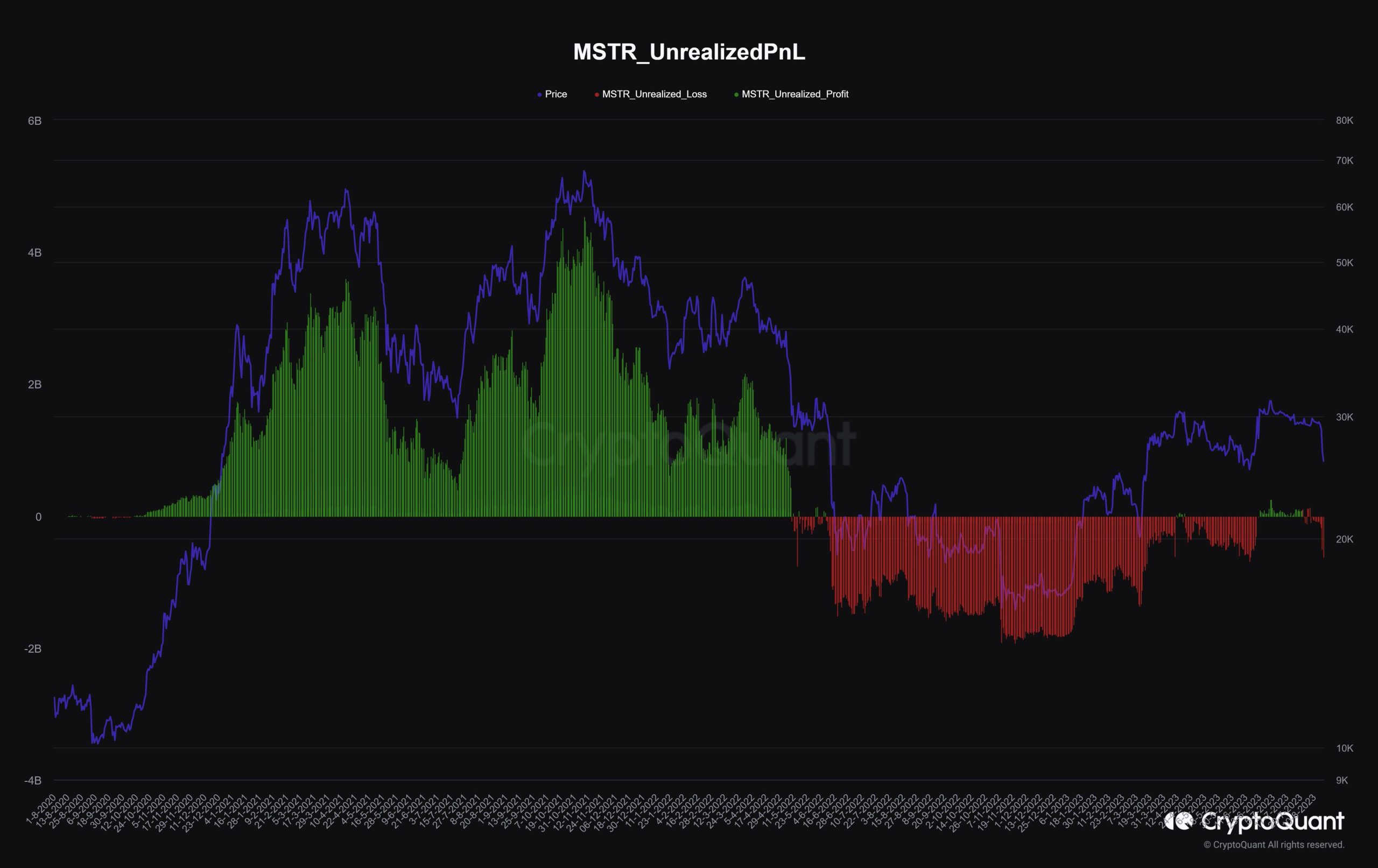
Task: Click the 80K right axis label
Action: pyautogui.click(x=1344, y=121)
